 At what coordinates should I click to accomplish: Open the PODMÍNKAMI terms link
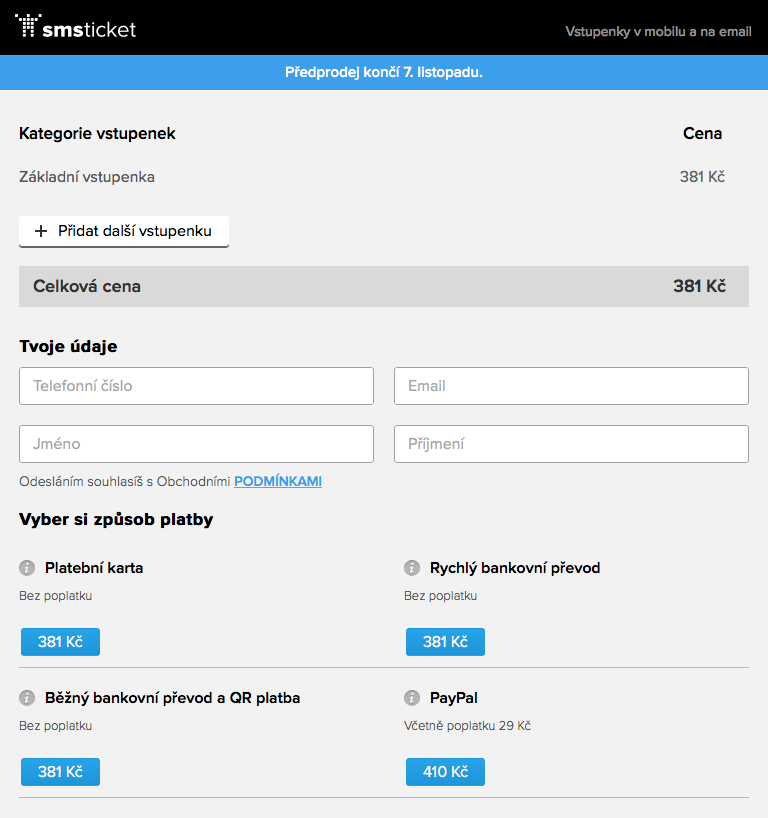pos(278,481)
